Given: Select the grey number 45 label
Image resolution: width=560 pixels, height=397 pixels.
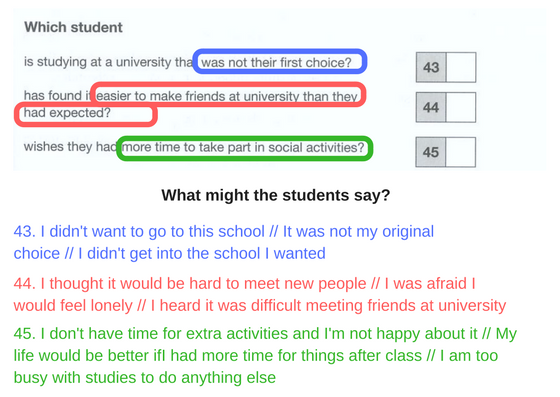Looking at the screenshot, I should (x=431, y=152).
